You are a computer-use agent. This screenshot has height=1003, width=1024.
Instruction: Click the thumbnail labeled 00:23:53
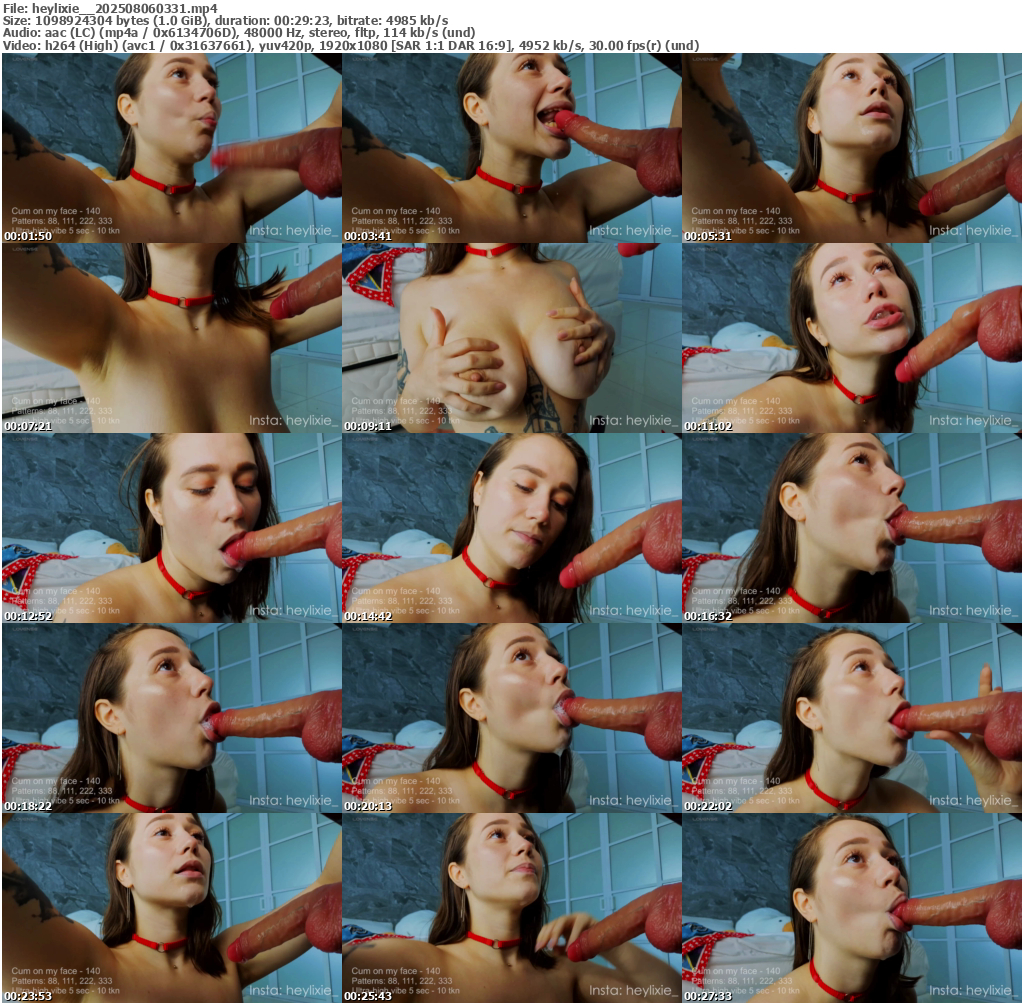coord(171,908)
